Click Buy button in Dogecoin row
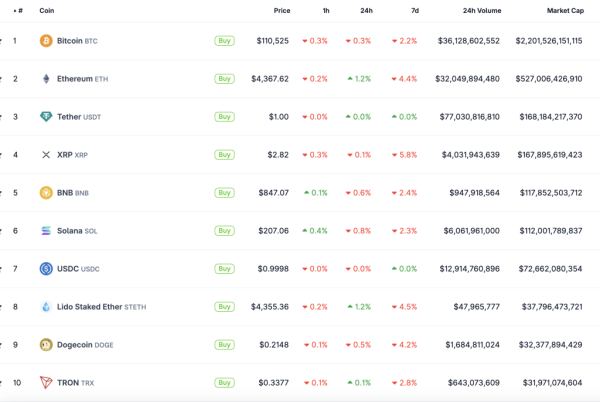The image size is (600, 402). pyautogui.click(x=224, y=345)
